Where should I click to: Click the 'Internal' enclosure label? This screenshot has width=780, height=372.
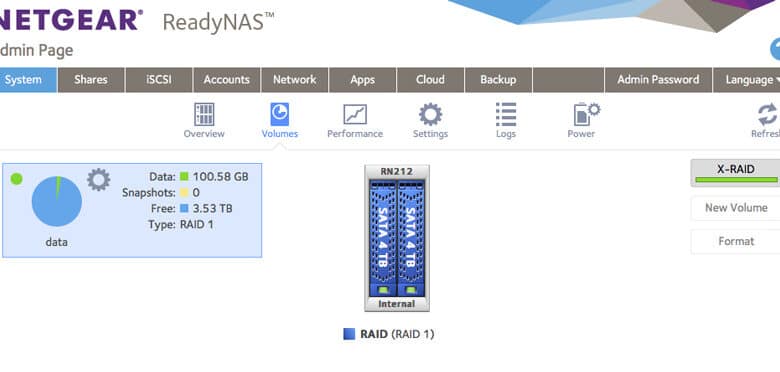tap(396, 303)
